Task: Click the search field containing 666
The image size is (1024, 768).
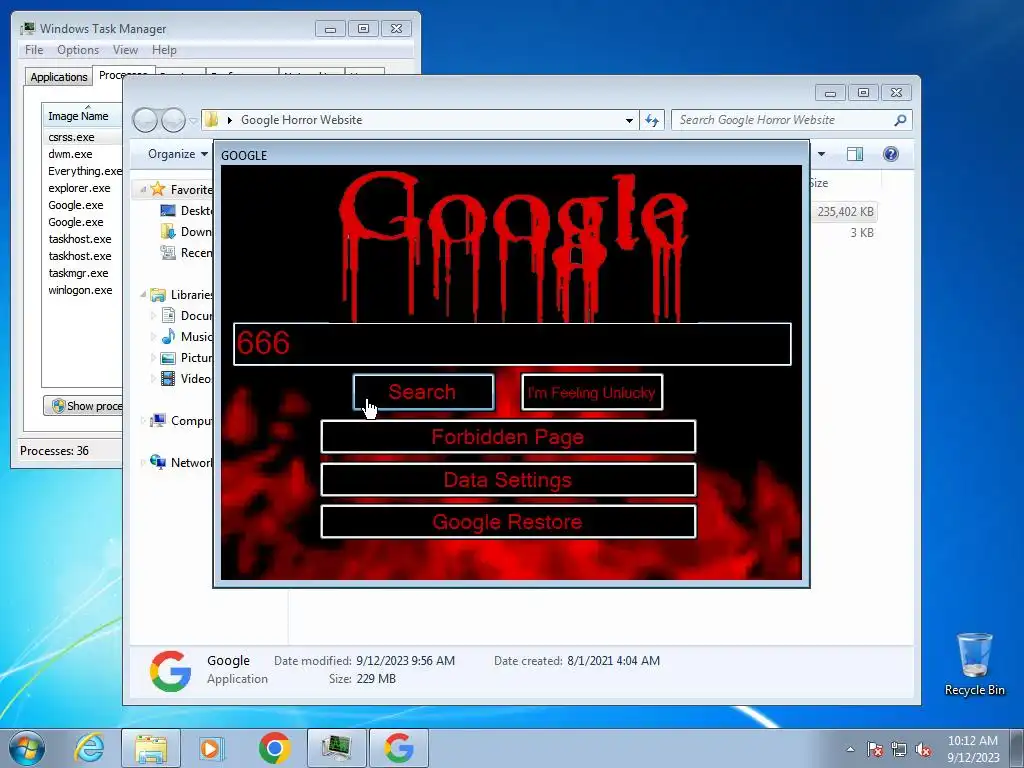Action: 512,344
